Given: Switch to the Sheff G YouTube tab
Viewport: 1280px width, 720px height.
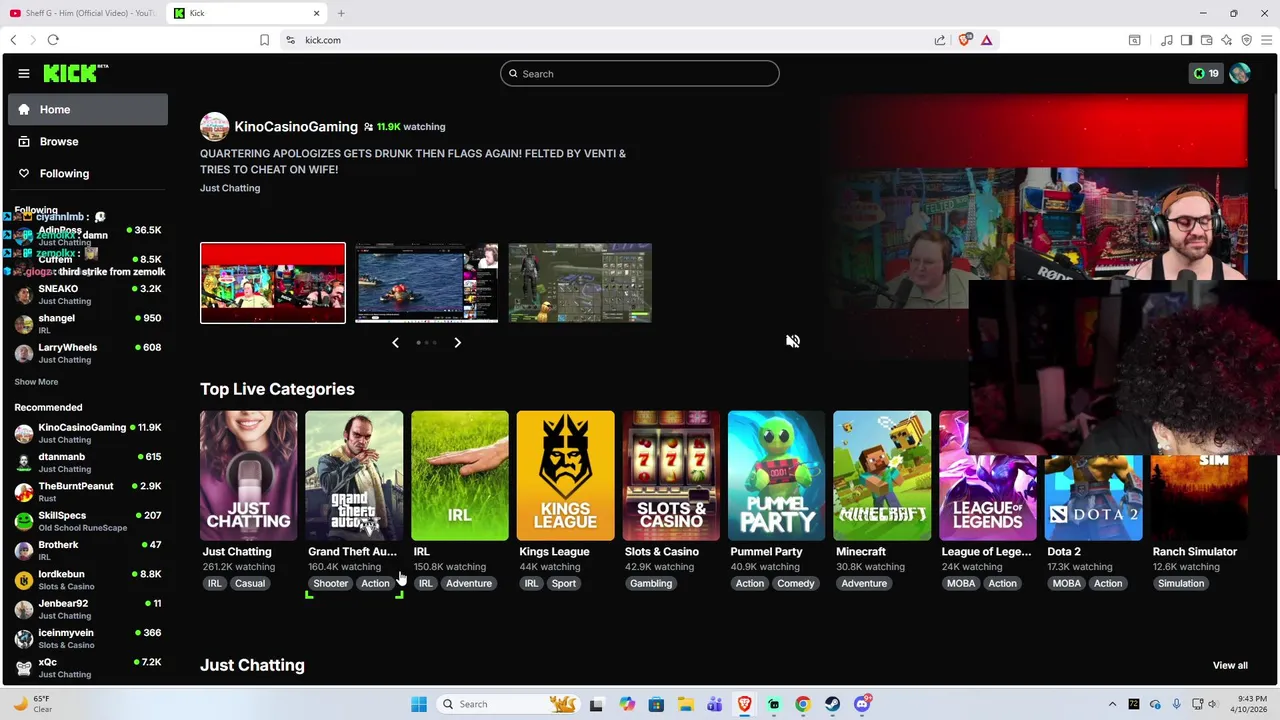Looking at the screenshot, I should click(x=82, y=13).
